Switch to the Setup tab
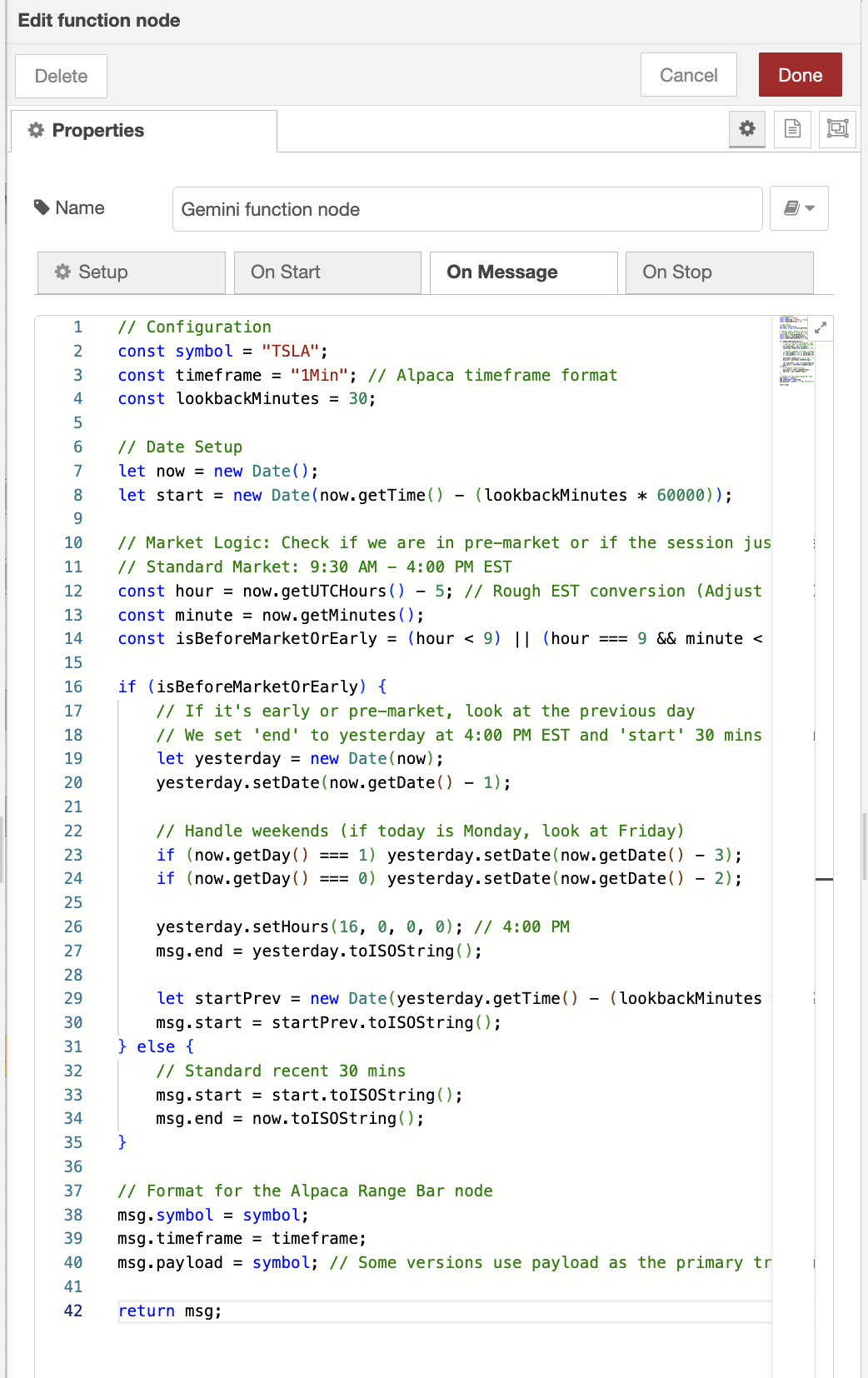Viewport: 868px width, 1378px height. tap(131, 272)
